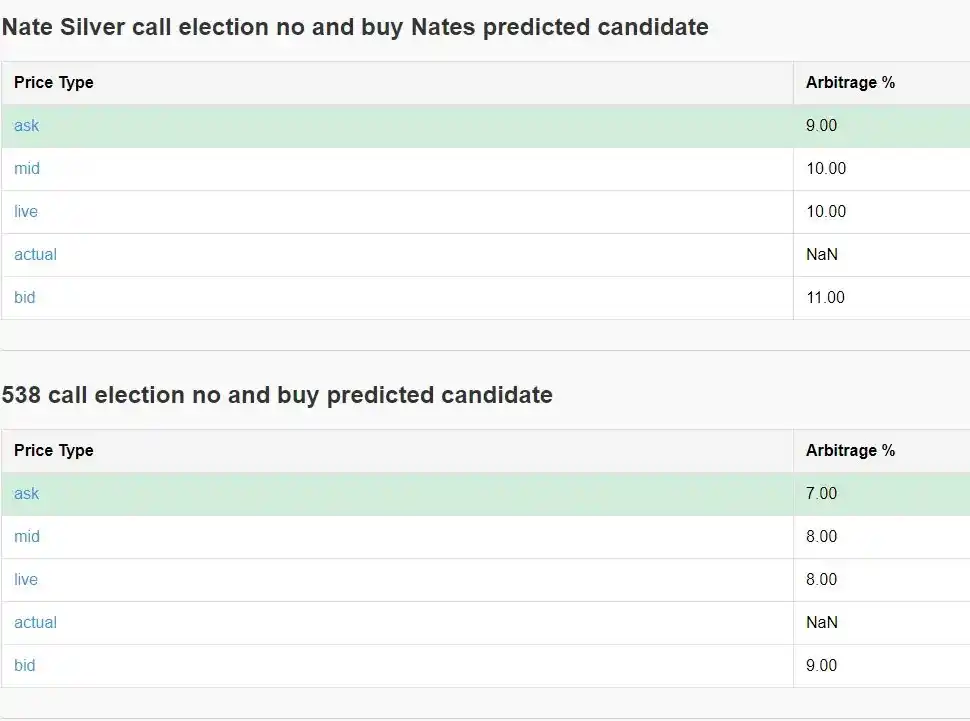Click the Price Type header of the Nate Silver table
Screen dimensions: 970x721
click(x=53, y=82)
